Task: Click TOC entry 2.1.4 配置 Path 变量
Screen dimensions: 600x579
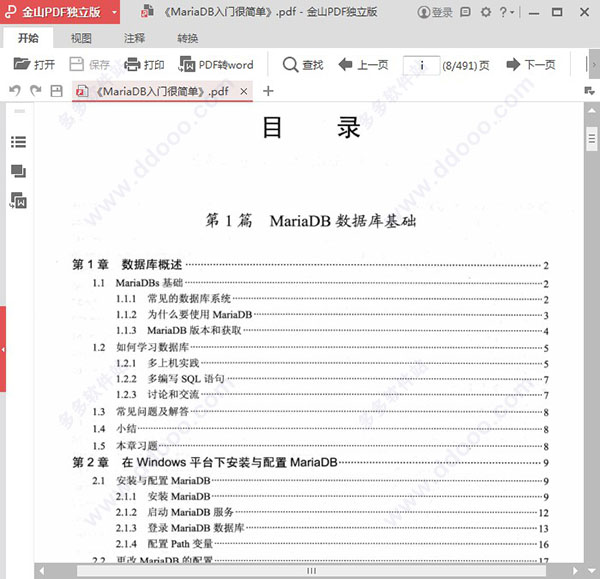Action: point(332,544)
